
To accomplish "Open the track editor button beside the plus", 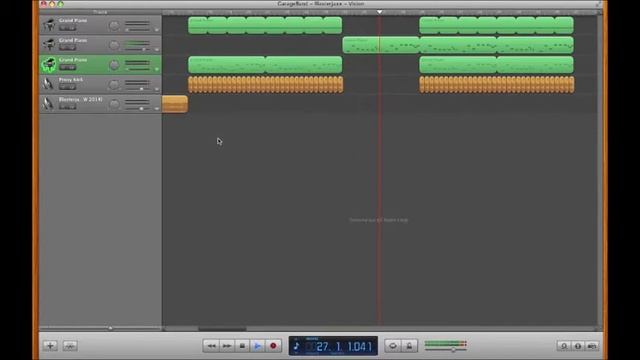I will point(70,346).
